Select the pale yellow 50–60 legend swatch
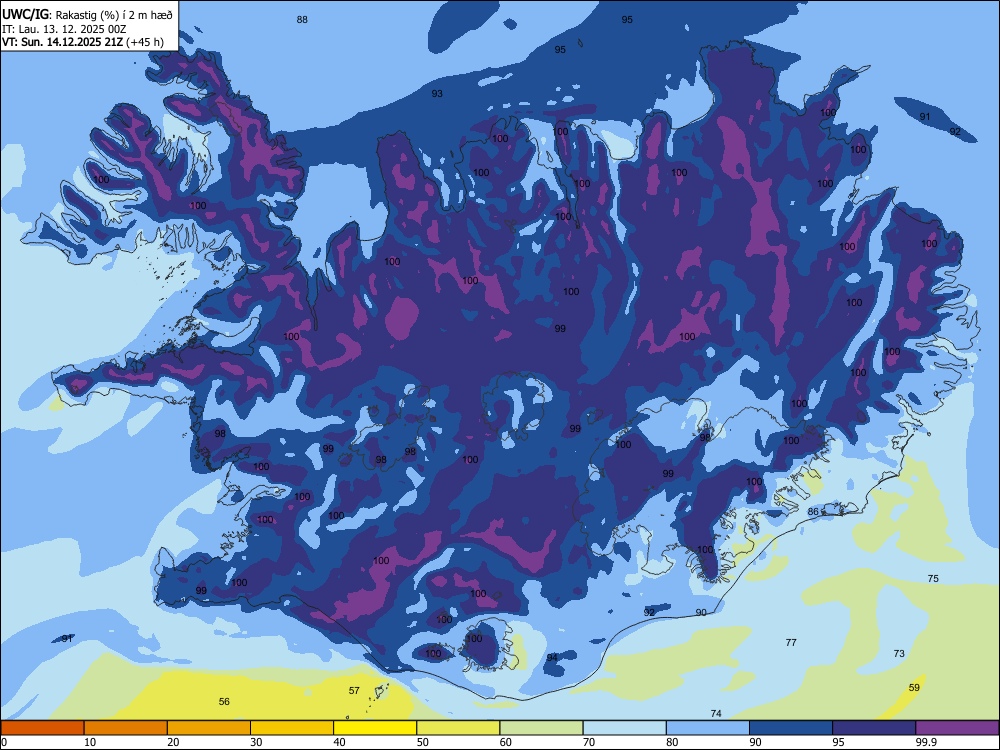 tap(458, 728)
